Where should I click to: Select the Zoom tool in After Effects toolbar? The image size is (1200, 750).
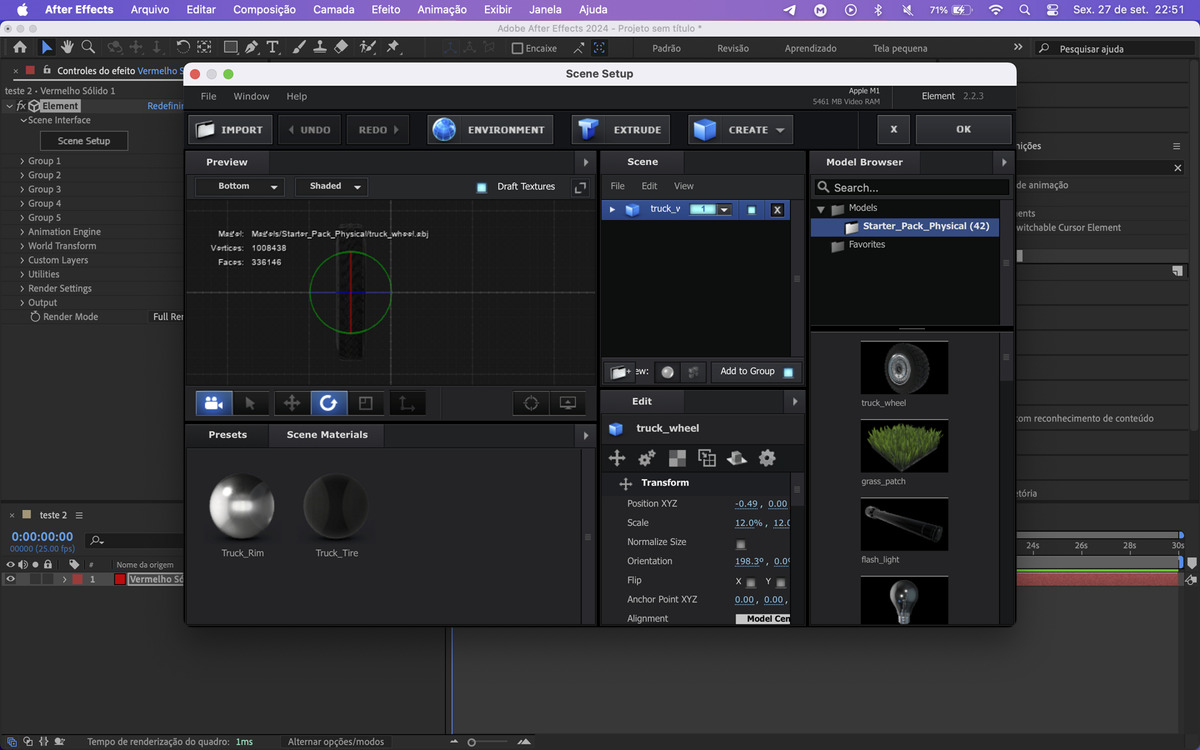(x=88, y=47)
